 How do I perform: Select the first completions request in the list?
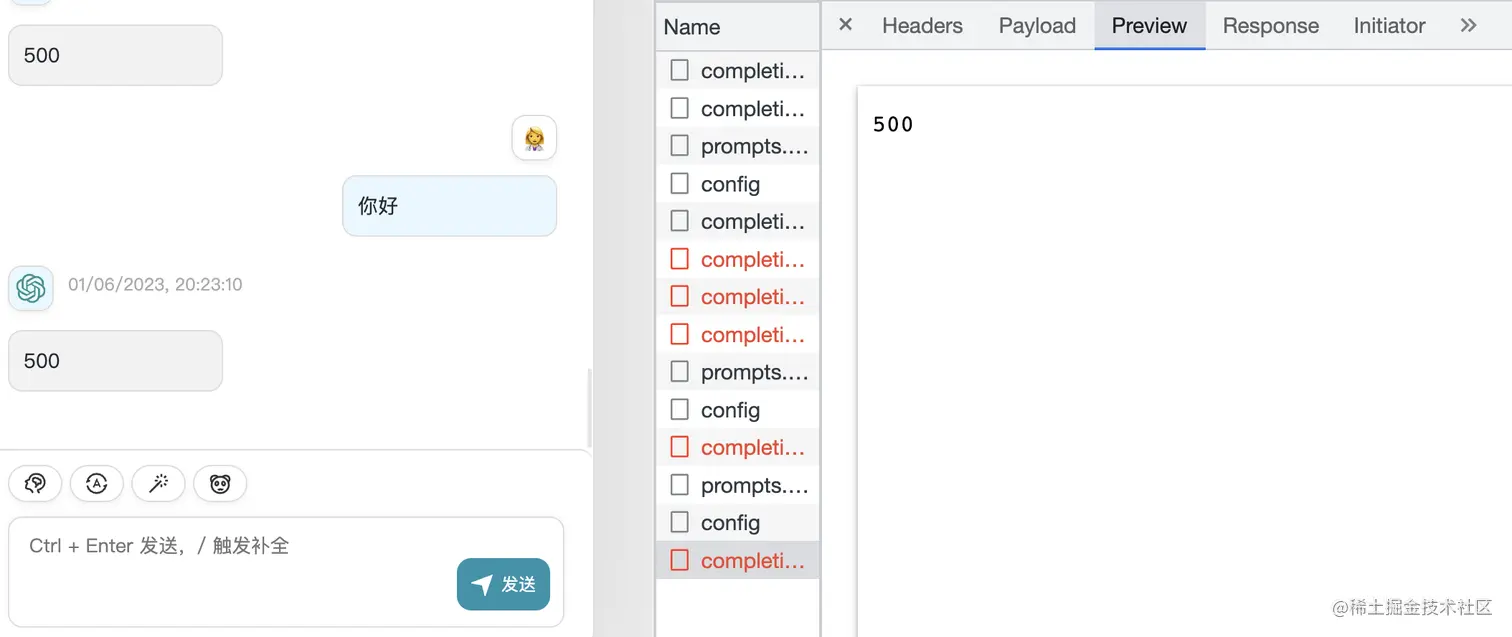(738, 71)
